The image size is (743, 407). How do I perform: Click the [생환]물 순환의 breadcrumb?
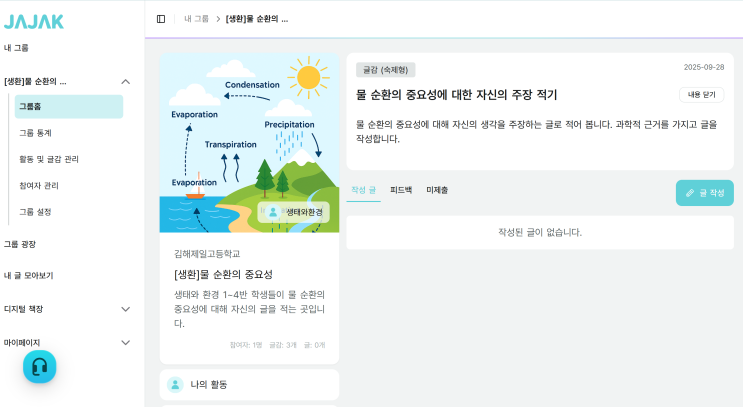click(x=257, y=19)
